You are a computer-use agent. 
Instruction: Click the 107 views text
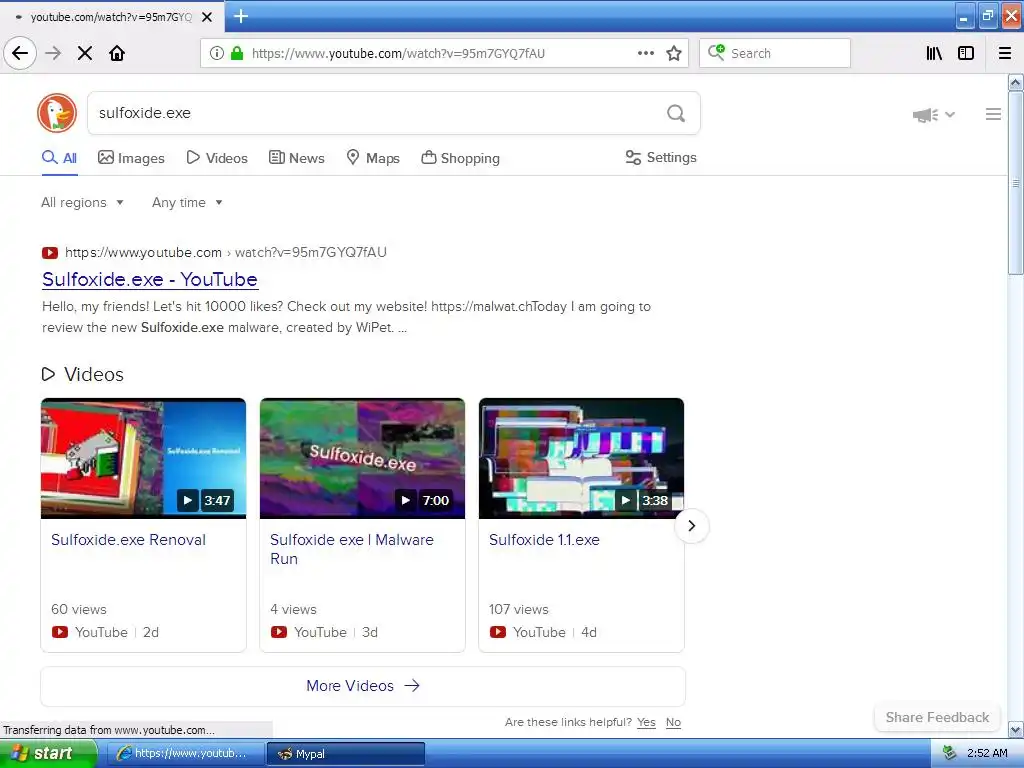pos(519,609)
